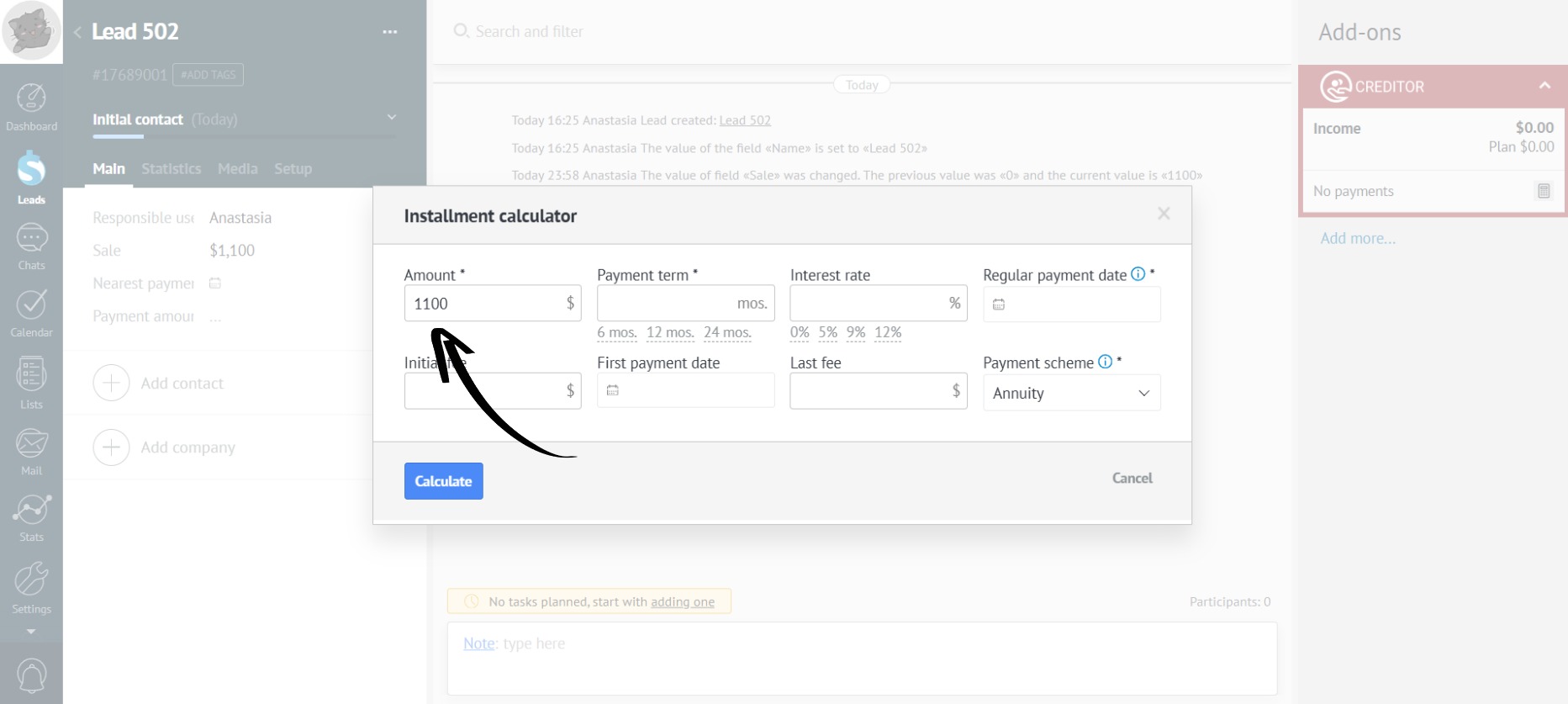
Task: Switch to the Media tab
Action: [x=237, y=169]
